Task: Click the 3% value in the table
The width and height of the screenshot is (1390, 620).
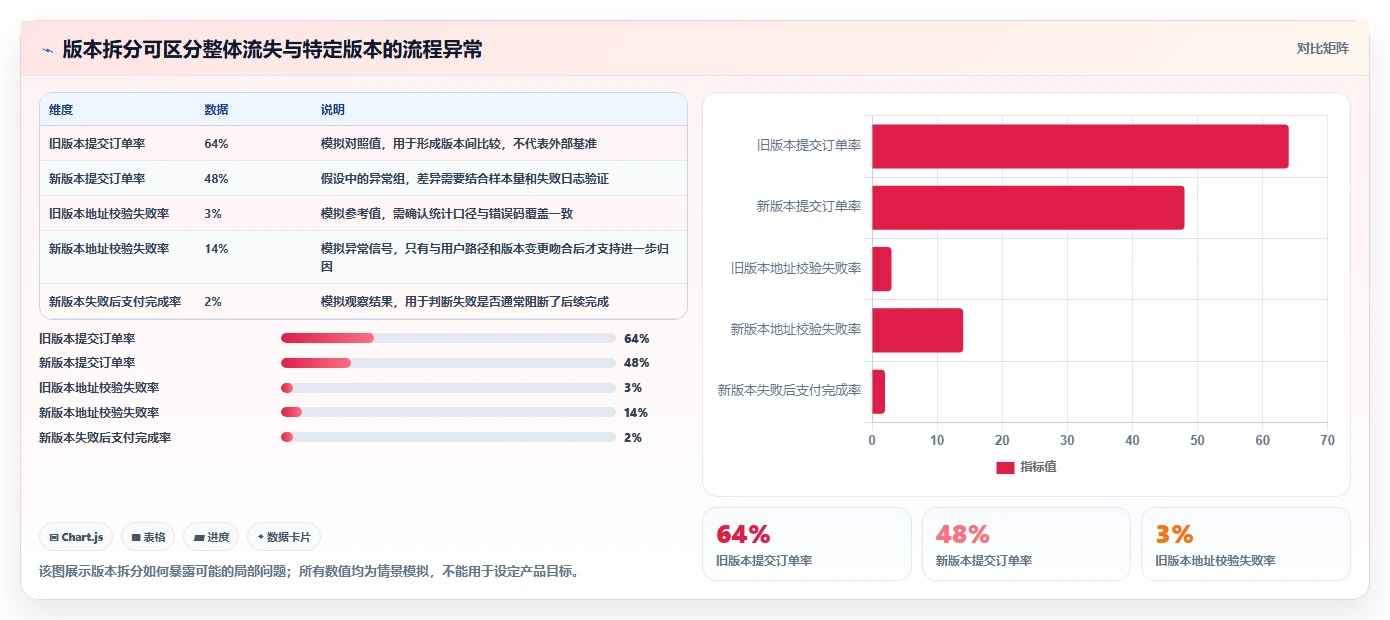Action: [213, 214]
